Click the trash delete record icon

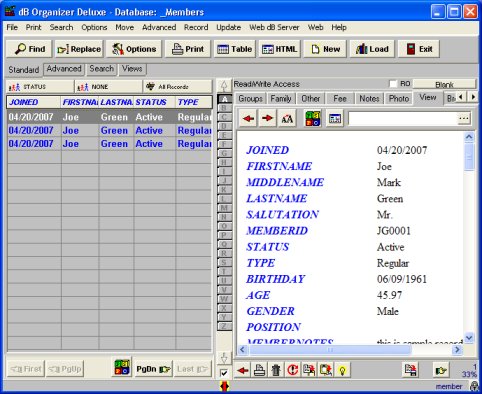pyautogui.click(x=276, y=370)
